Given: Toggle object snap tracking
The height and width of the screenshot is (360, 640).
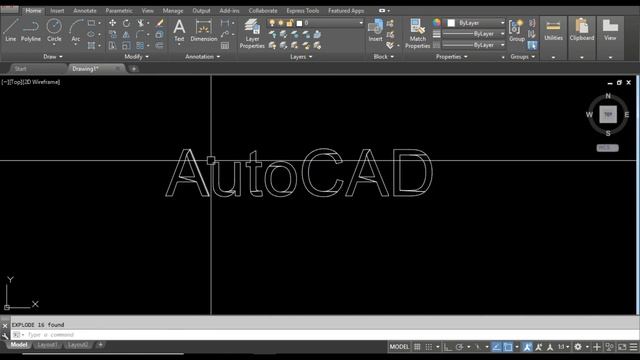Looking at the screenshot, I should click(496, 347).
